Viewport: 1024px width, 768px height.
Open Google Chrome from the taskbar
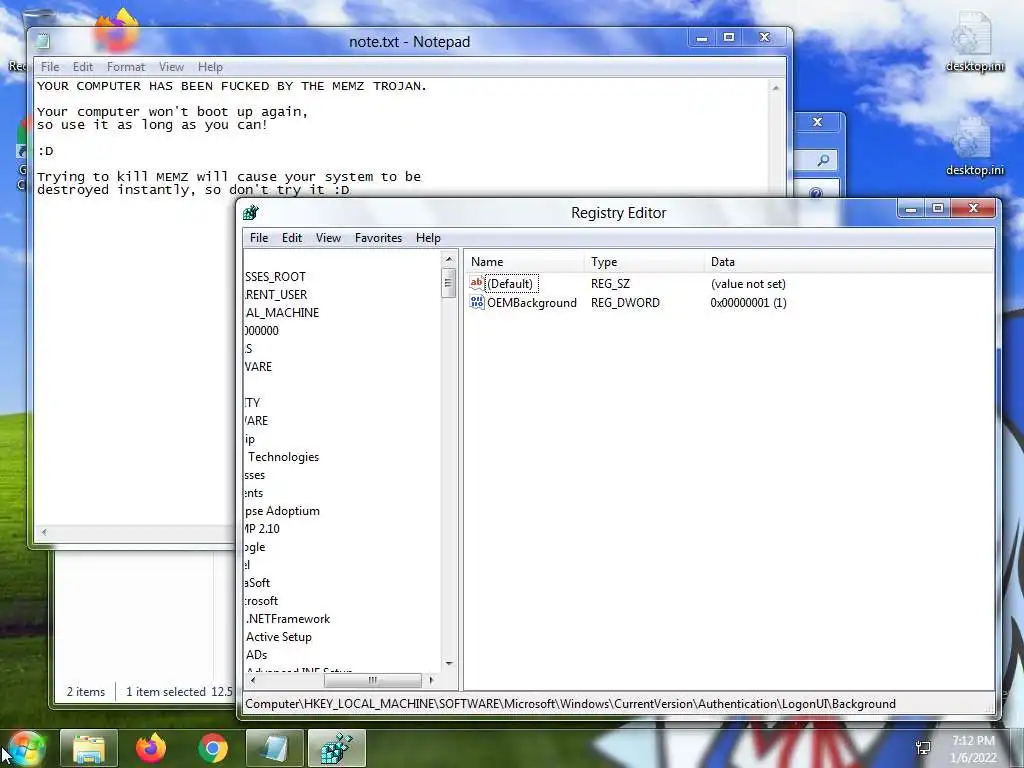pyautogui.click(x=213, y=748)
